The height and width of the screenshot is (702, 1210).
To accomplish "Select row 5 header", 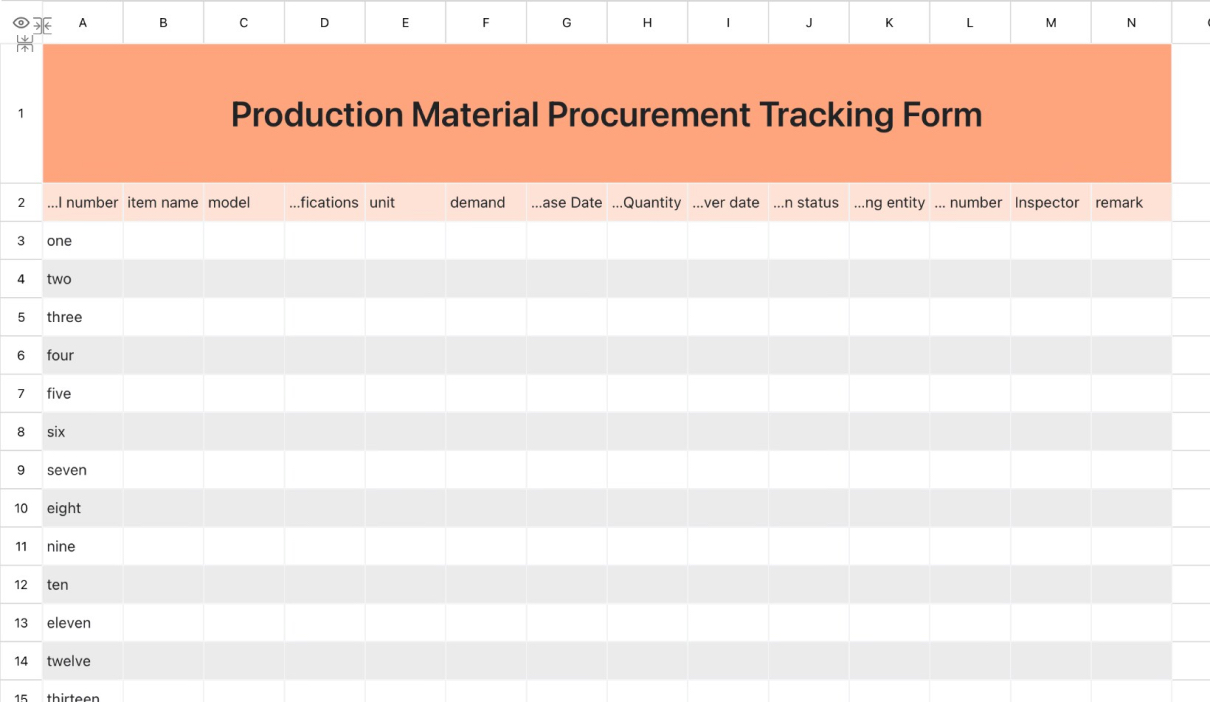I will pyautogui.click(x=21, y=317).
